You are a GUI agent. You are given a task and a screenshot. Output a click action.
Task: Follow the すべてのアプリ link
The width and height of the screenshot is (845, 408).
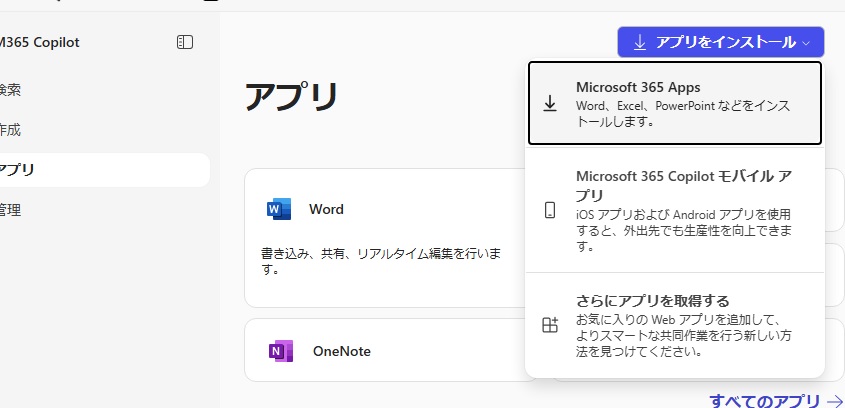(776, 401)
